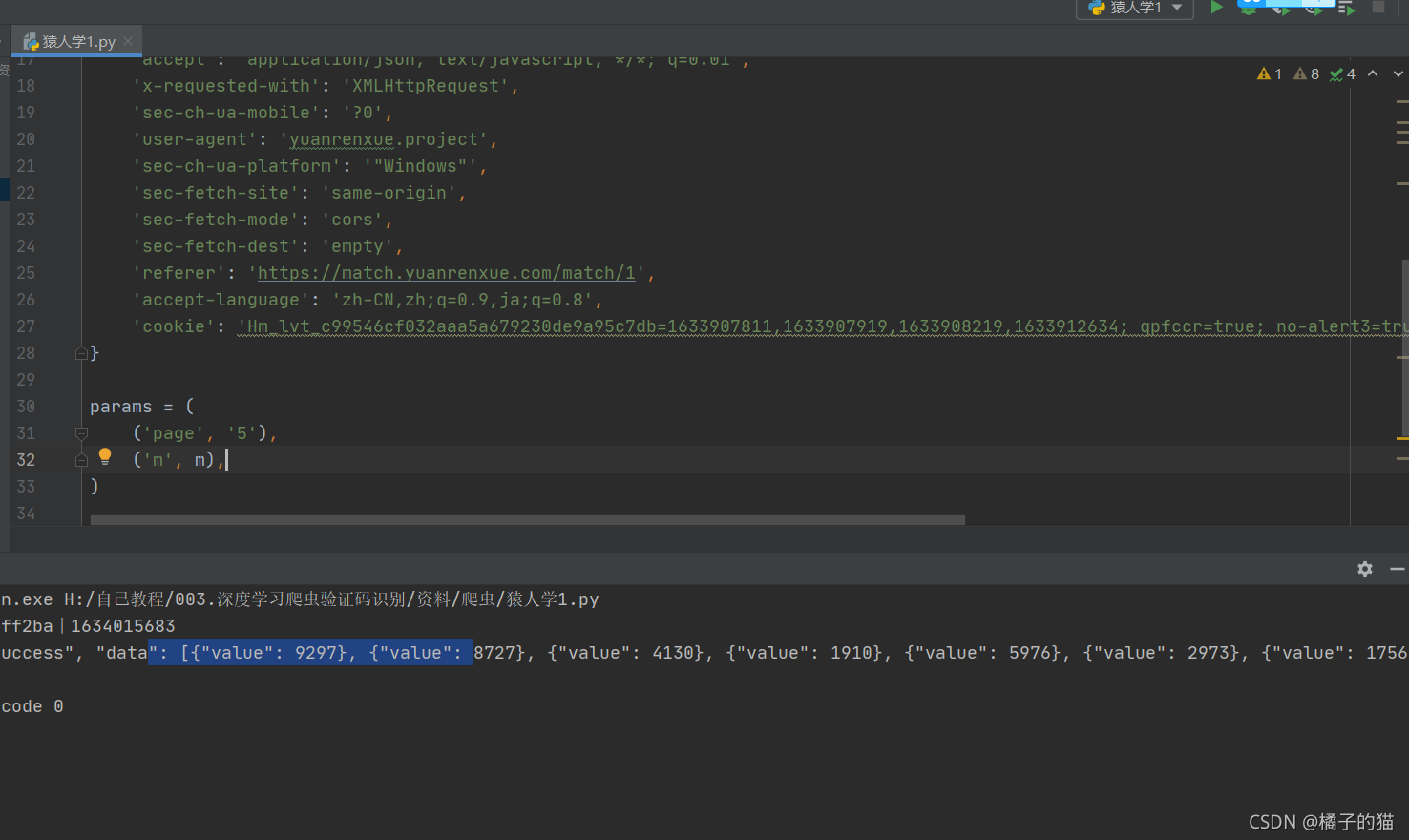Click line number 30 in gutter
1409x840 pixels.
(x=26, y=407)
